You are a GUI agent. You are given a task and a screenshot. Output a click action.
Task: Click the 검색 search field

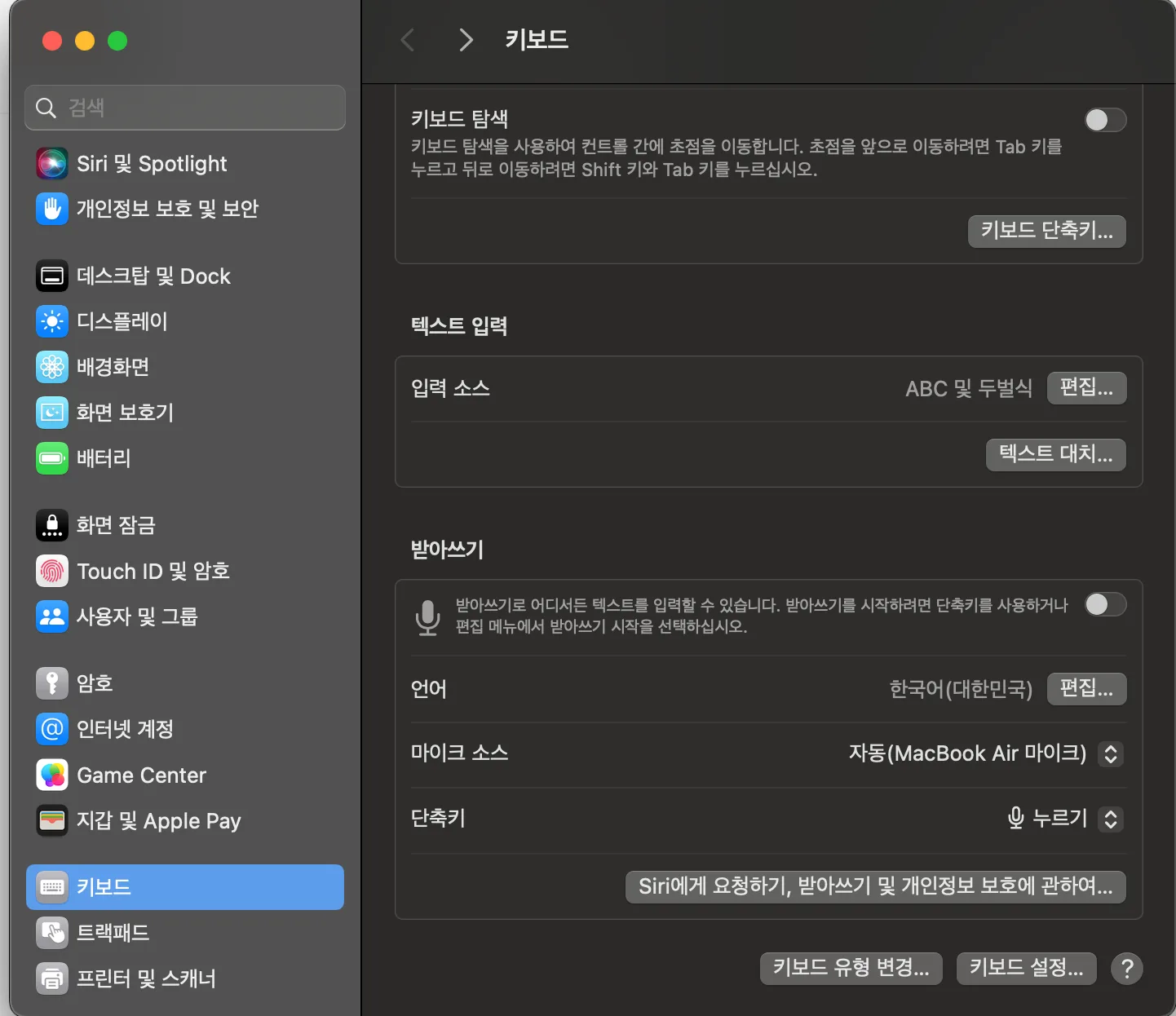[x=185, y=108]
